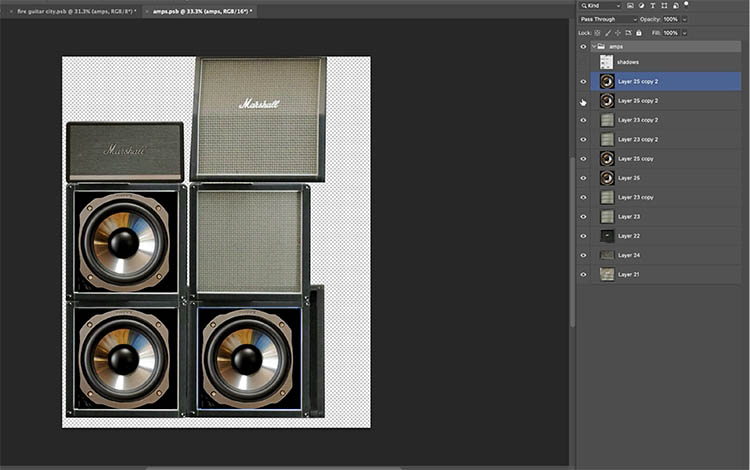Image resolution: width=750 pixels, height=470 pixels.
Task: Lock position move icon
Action: [x=618, y=33]
